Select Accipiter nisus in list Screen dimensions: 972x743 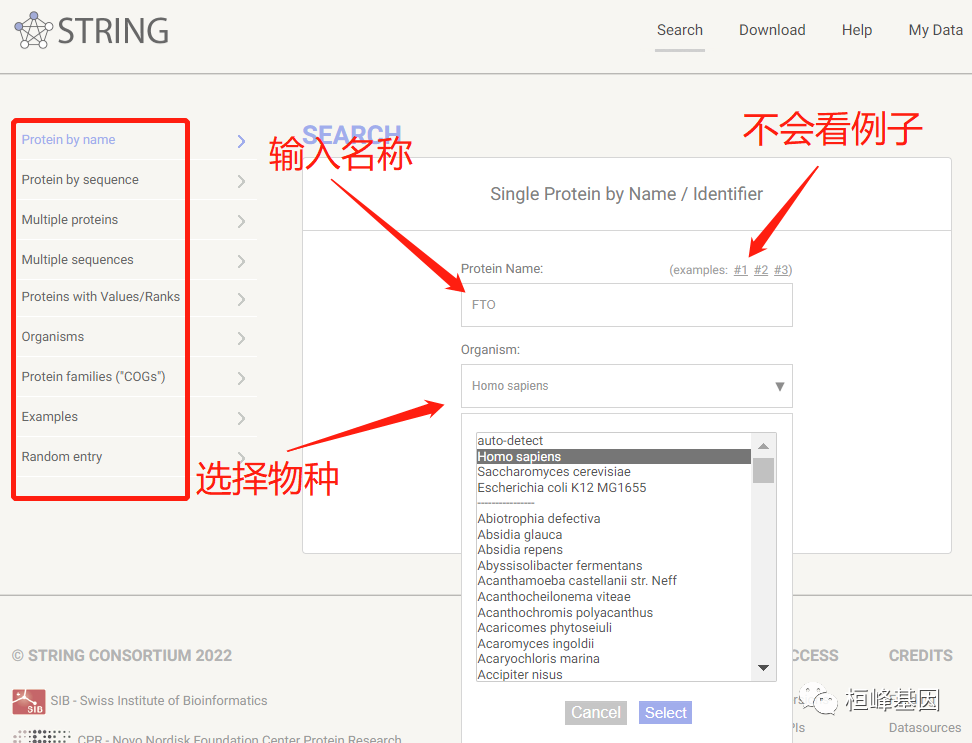614,675
